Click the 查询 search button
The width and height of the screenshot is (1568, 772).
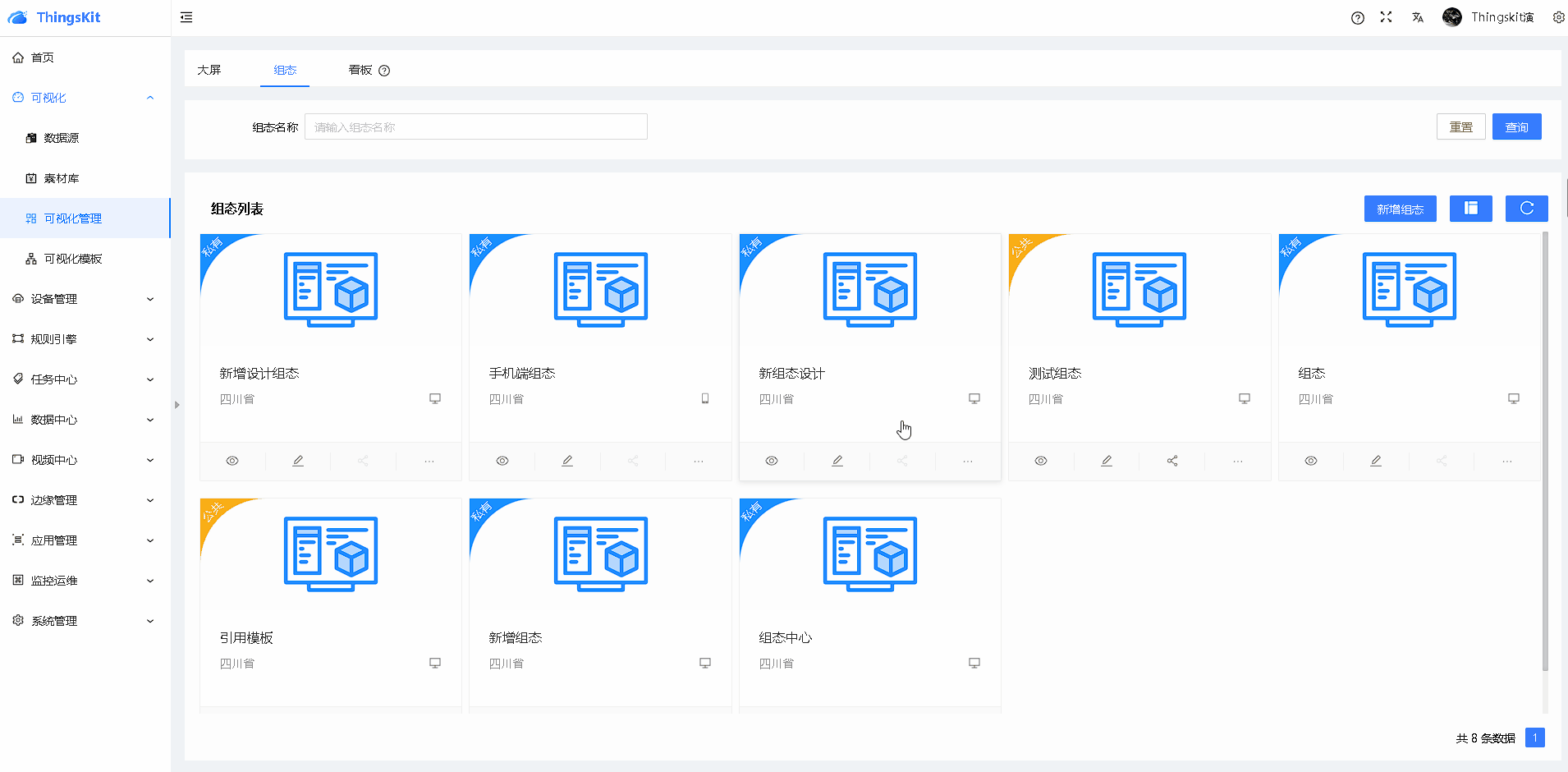[1516, 127]
